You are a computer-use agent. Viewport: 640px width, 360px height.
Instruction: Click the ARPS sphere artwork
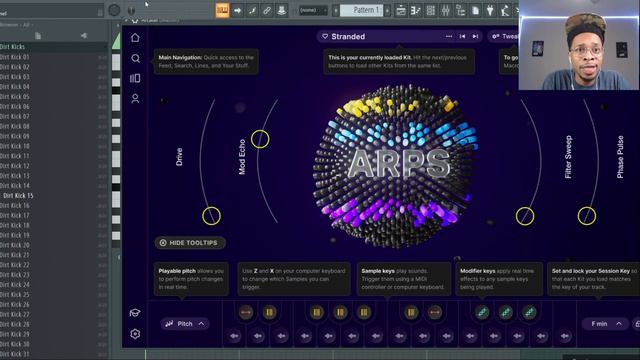pyautogui.click(x=395, y=165)
